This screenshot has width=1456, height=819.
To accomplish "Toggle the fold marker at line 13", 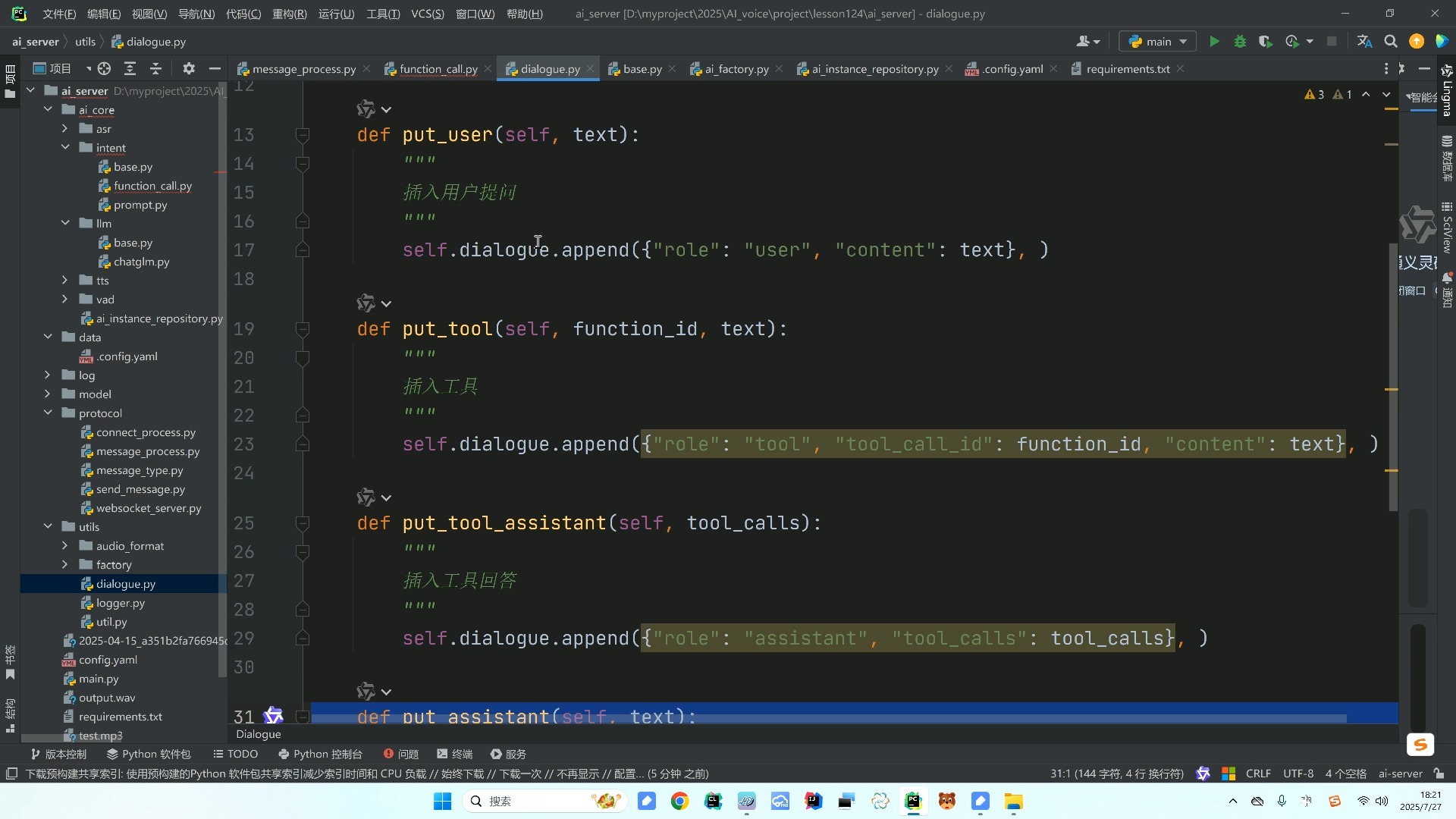I will point(303,135).
